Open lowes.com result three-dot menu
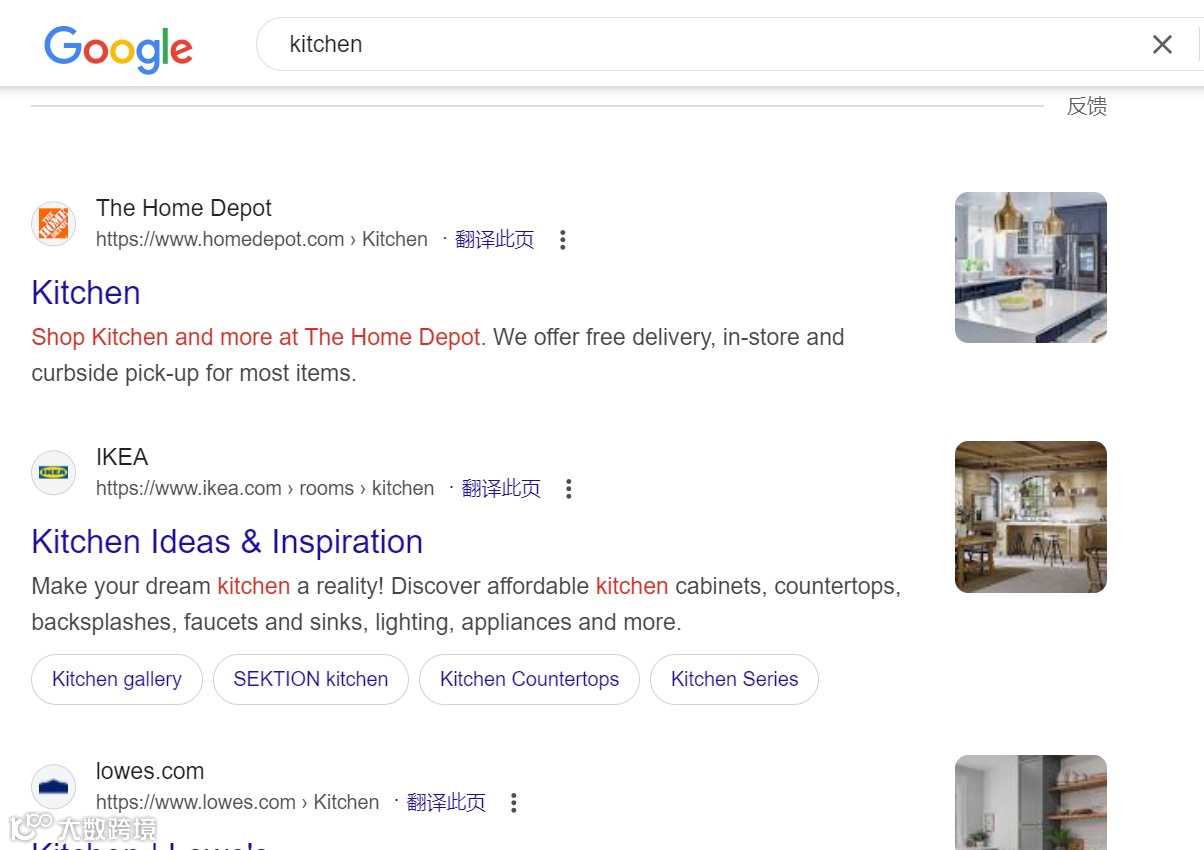The image size is (1204, 850). tap(514, 803)
